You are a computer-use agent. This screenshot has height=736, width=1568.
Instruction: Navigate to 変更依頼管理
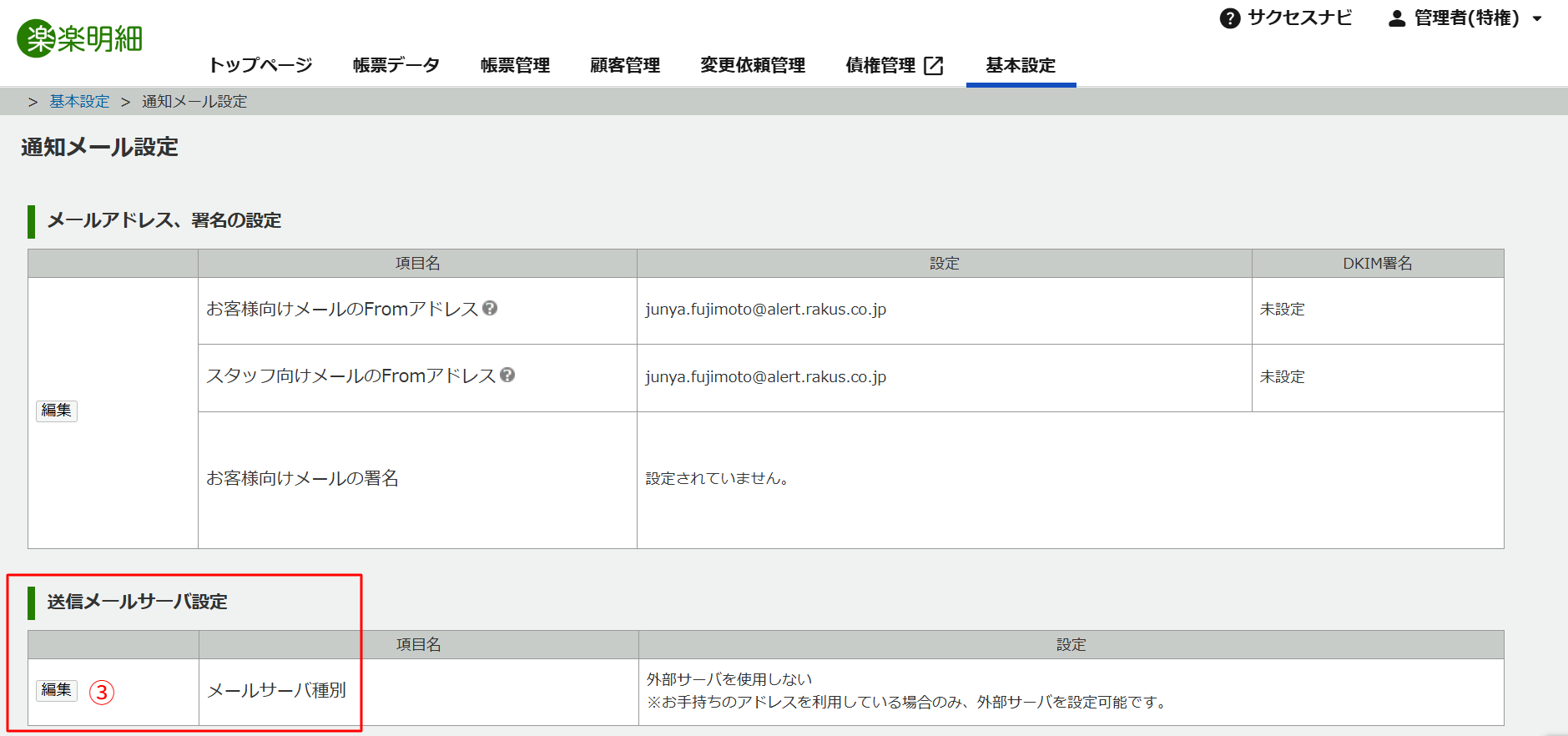[752, 65]
